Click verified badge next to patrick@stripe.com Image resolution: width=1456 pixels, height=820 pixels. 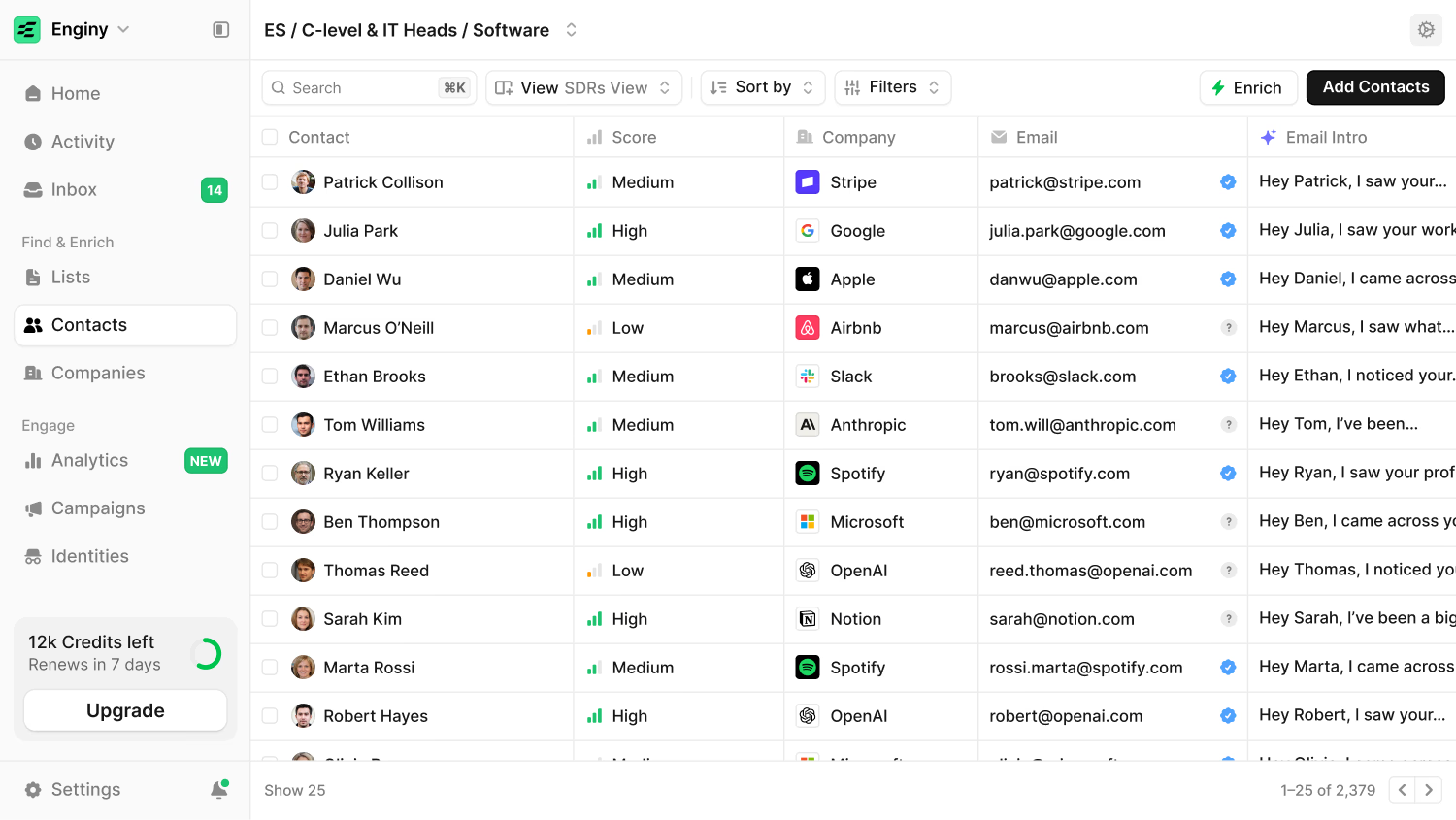tap(1228, 182)
